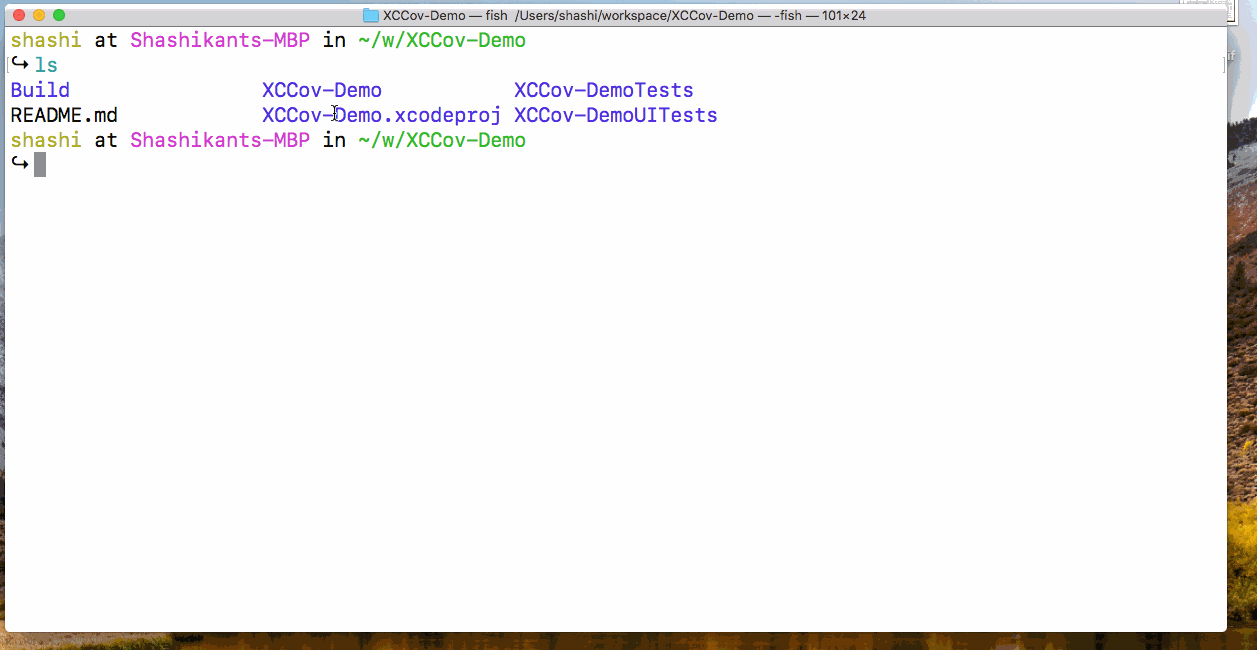Zoom the terminal with green button

[x=59, y=15]
